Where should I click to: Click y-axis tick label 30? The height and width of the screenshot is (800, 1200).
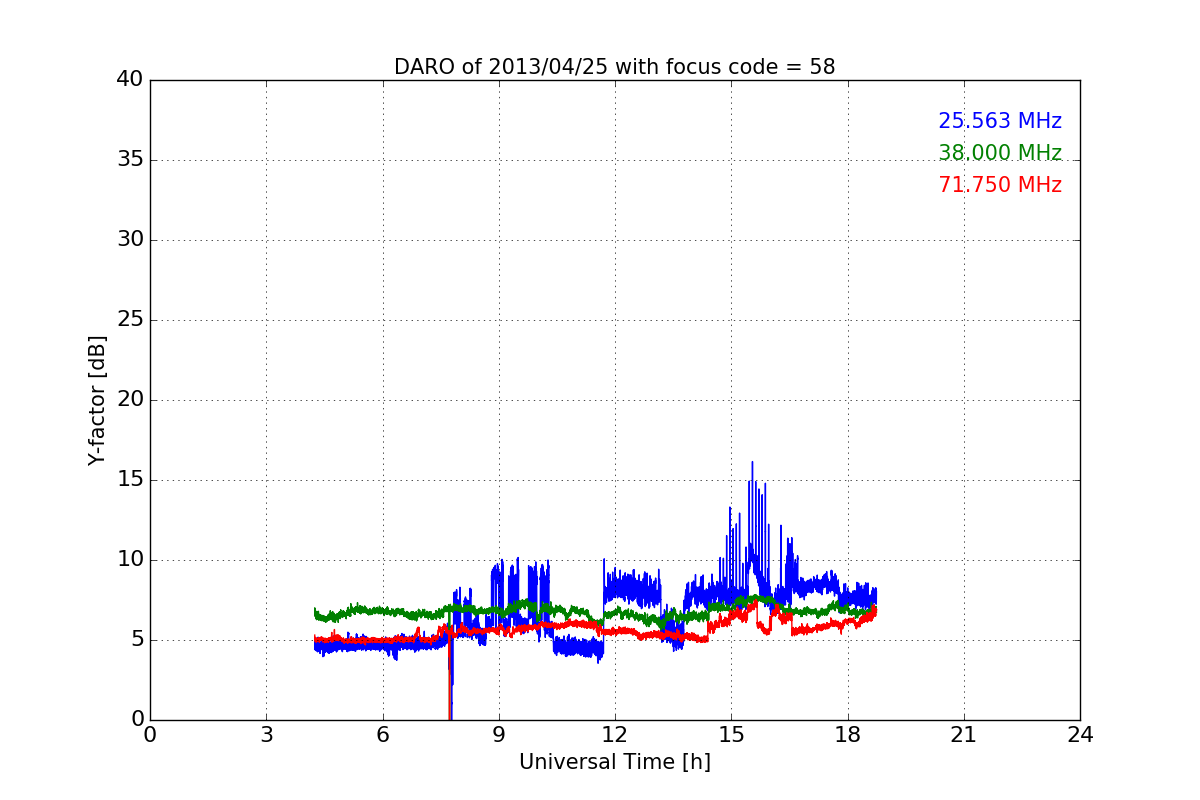pyautogui.click(x=130, y=240)
